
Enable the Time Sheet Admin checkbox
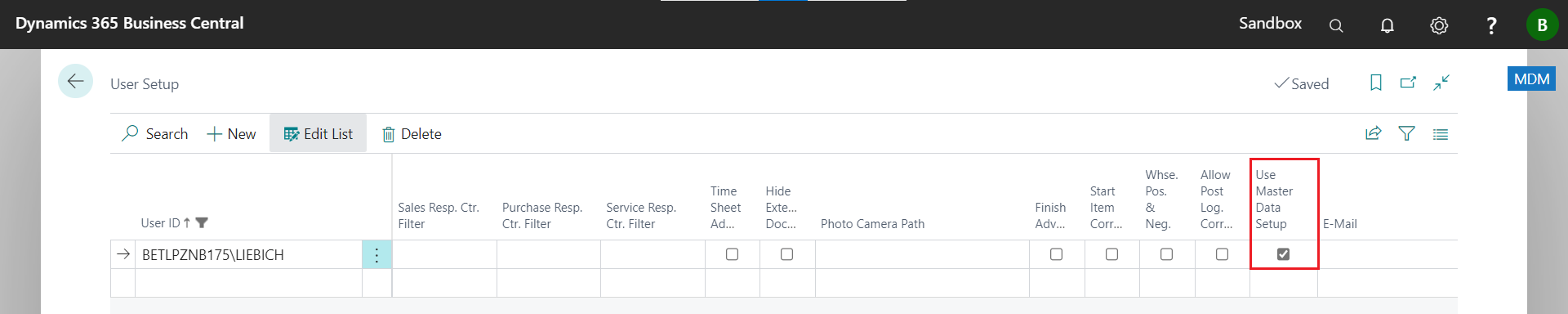(x=732, y=254)
